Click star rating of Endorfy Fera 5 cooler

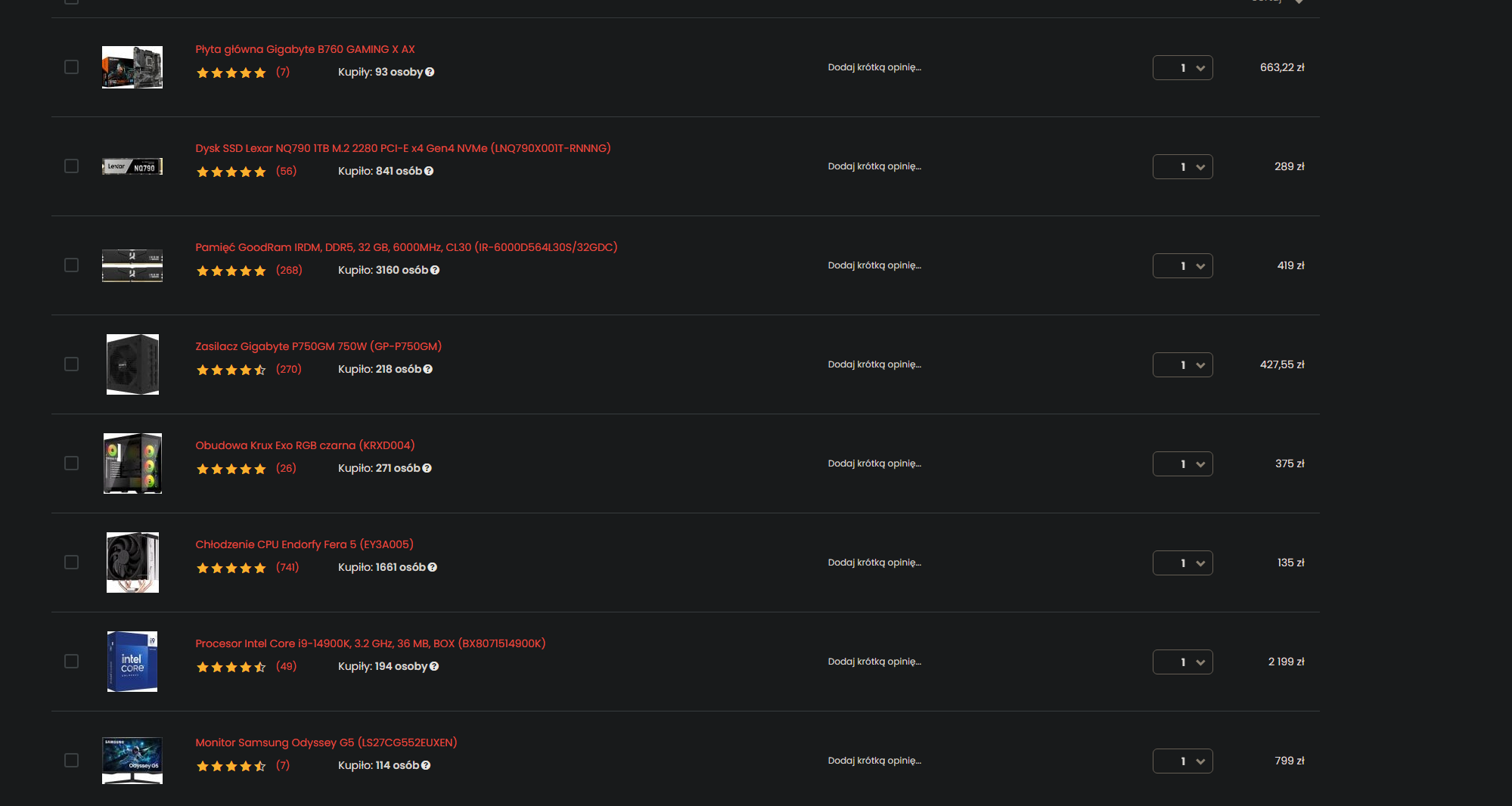click(231, 568)
